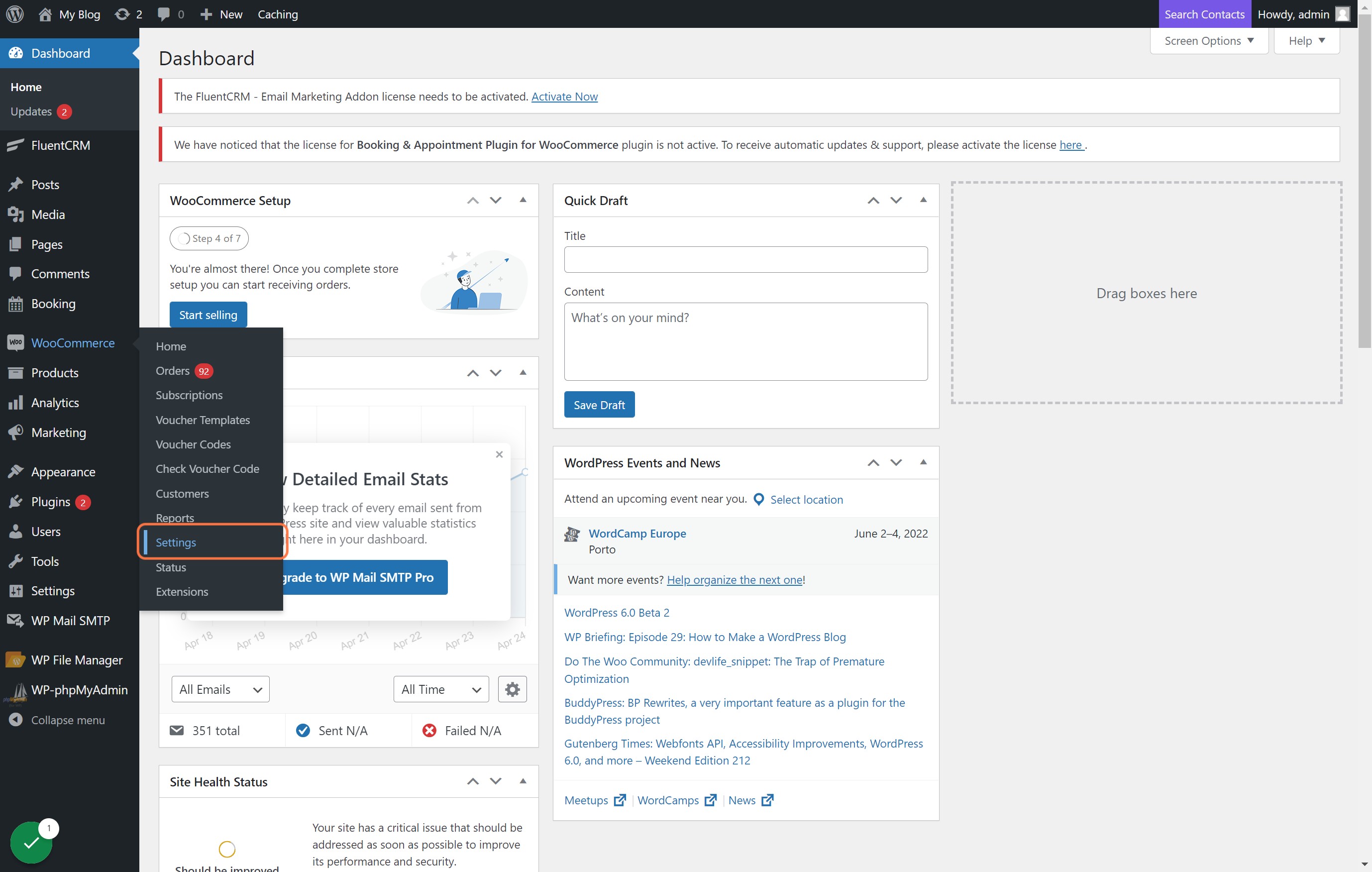Click the Save Draft button

599,405
